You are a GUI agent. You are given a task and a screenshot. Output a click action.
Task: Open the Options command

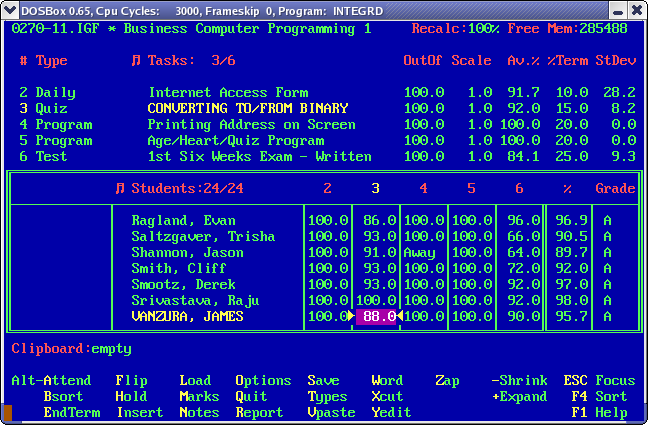pos(263,380)
